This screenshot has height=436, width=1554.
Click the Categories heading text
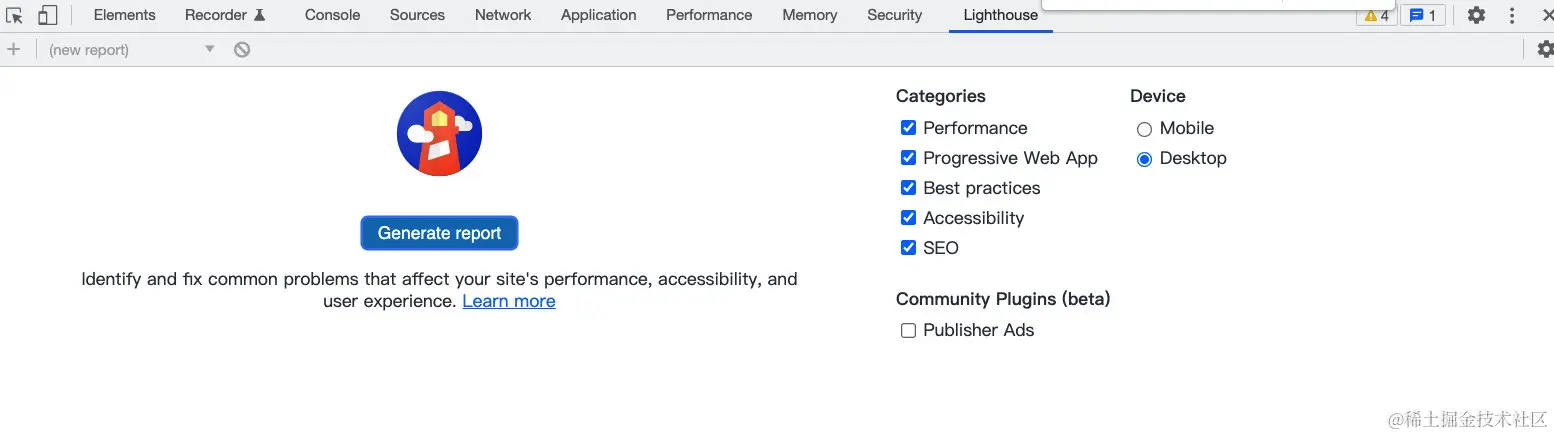point(941,96)
